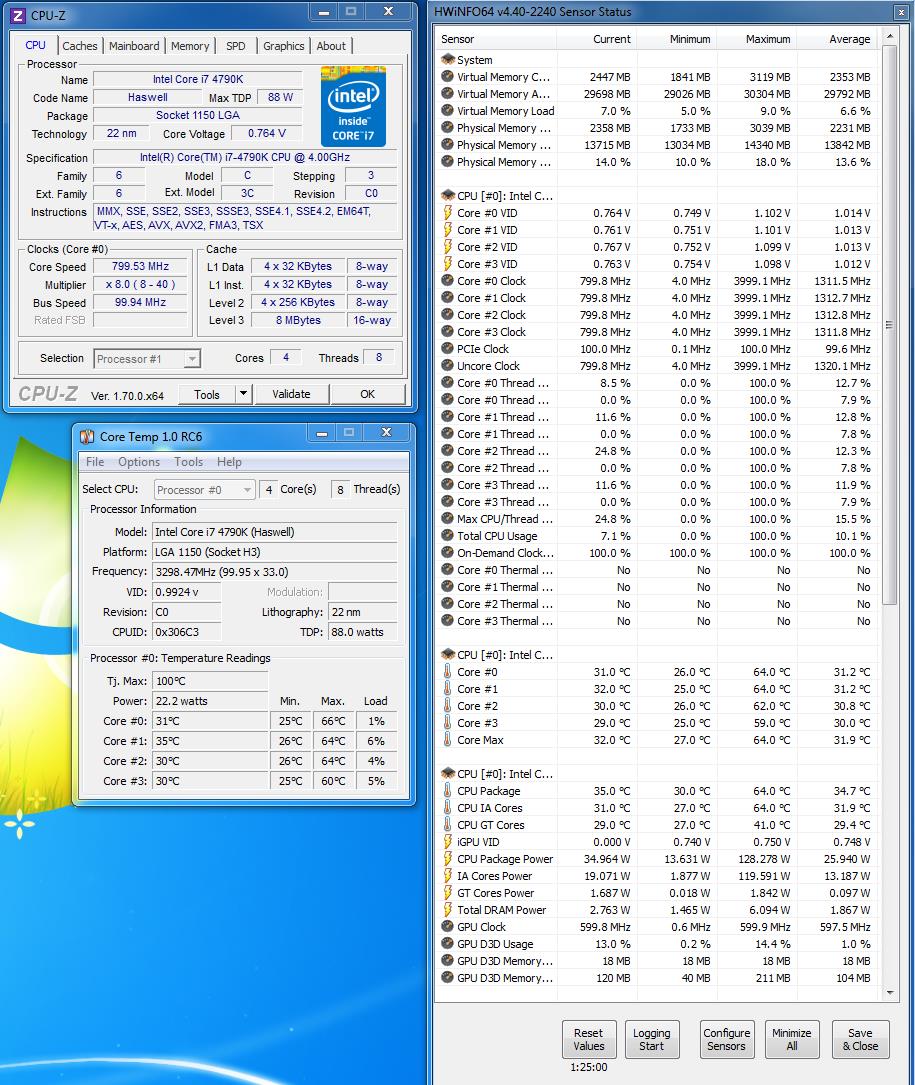Click the Save & Close button
The width and height of the screenshot is (915, 1085).
pos(860,1039)
